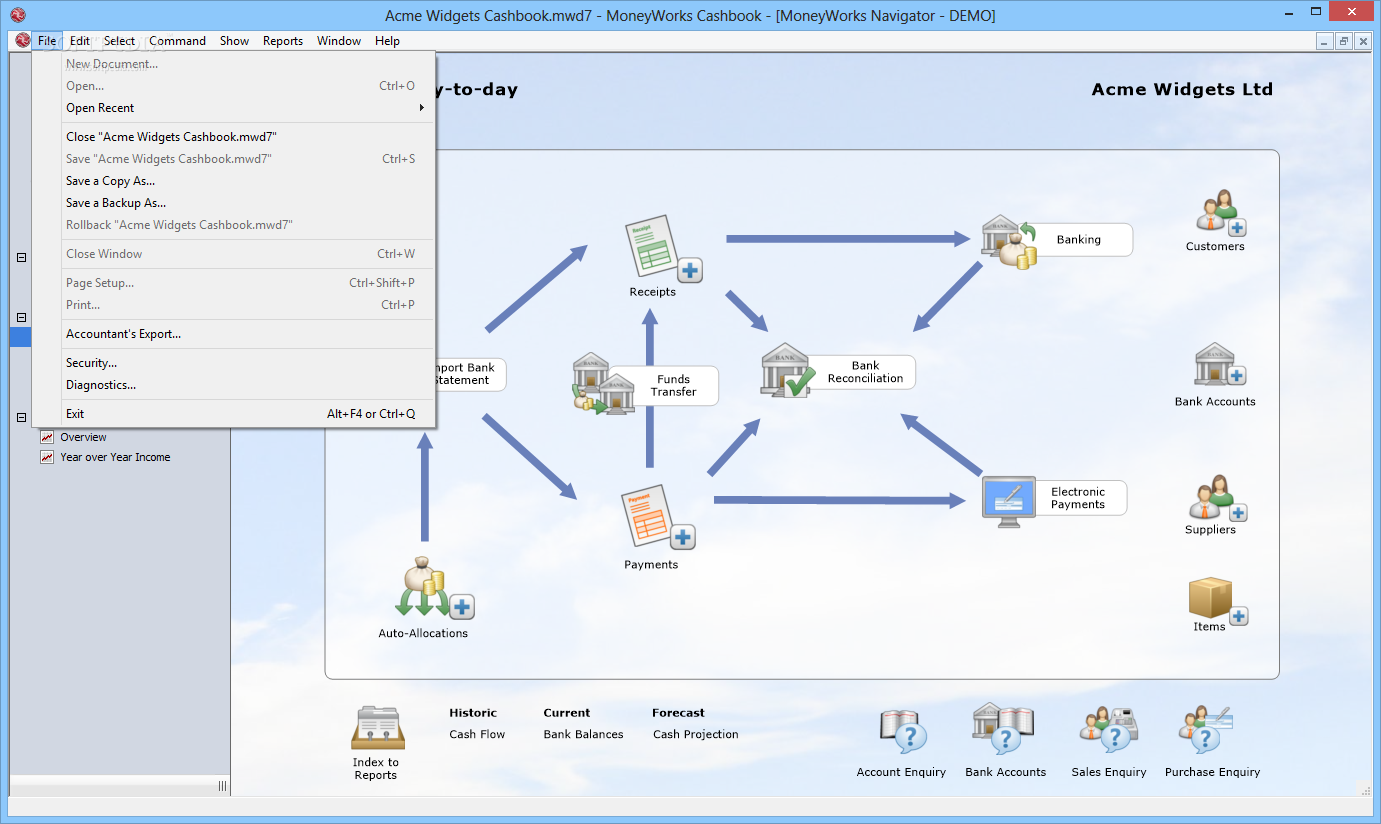Open the Bank Accounts enquiry icon beside Account Enquiry
Viewport: 1381px width, 824px height.
coord(1003,728)
